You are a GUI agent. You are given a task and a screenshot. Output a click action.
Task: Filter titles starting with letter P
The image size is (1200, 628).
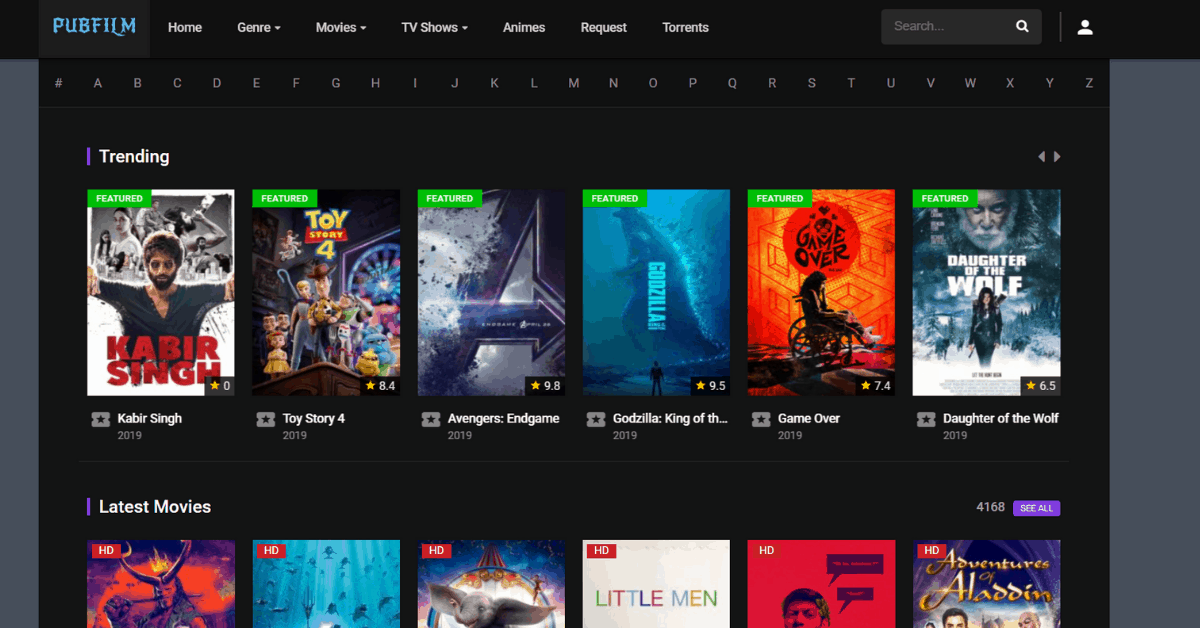(693, 84)
